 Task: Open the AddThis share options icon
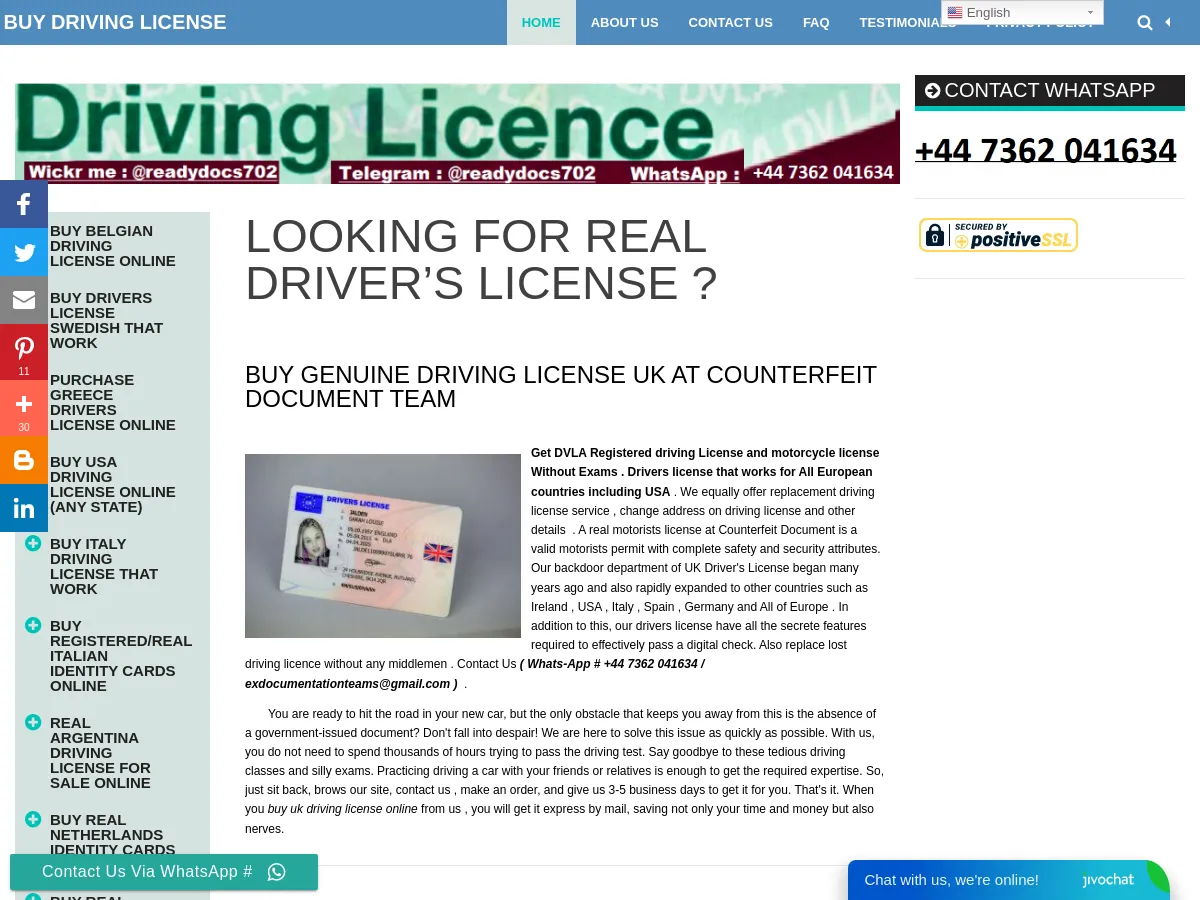click(x=24, y=404)
